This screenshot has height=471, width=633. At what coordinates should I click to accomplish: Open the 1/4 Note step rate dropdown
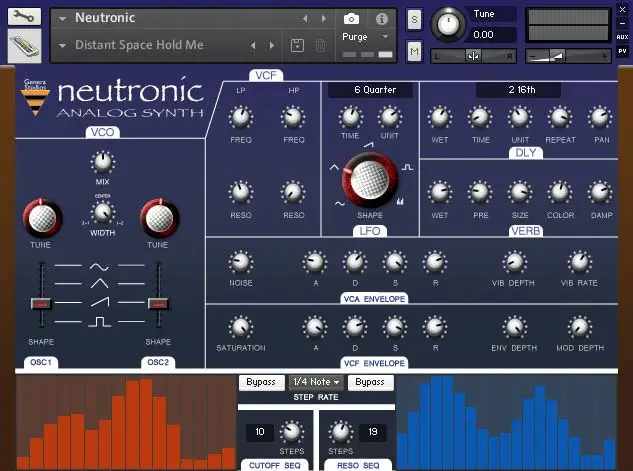click(316, 382)
